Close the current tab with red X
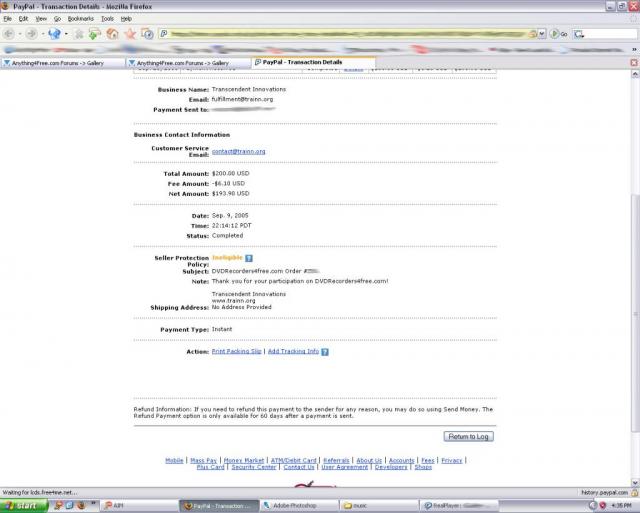This screenshot has height=513, width=640. [x=634, y=62]
